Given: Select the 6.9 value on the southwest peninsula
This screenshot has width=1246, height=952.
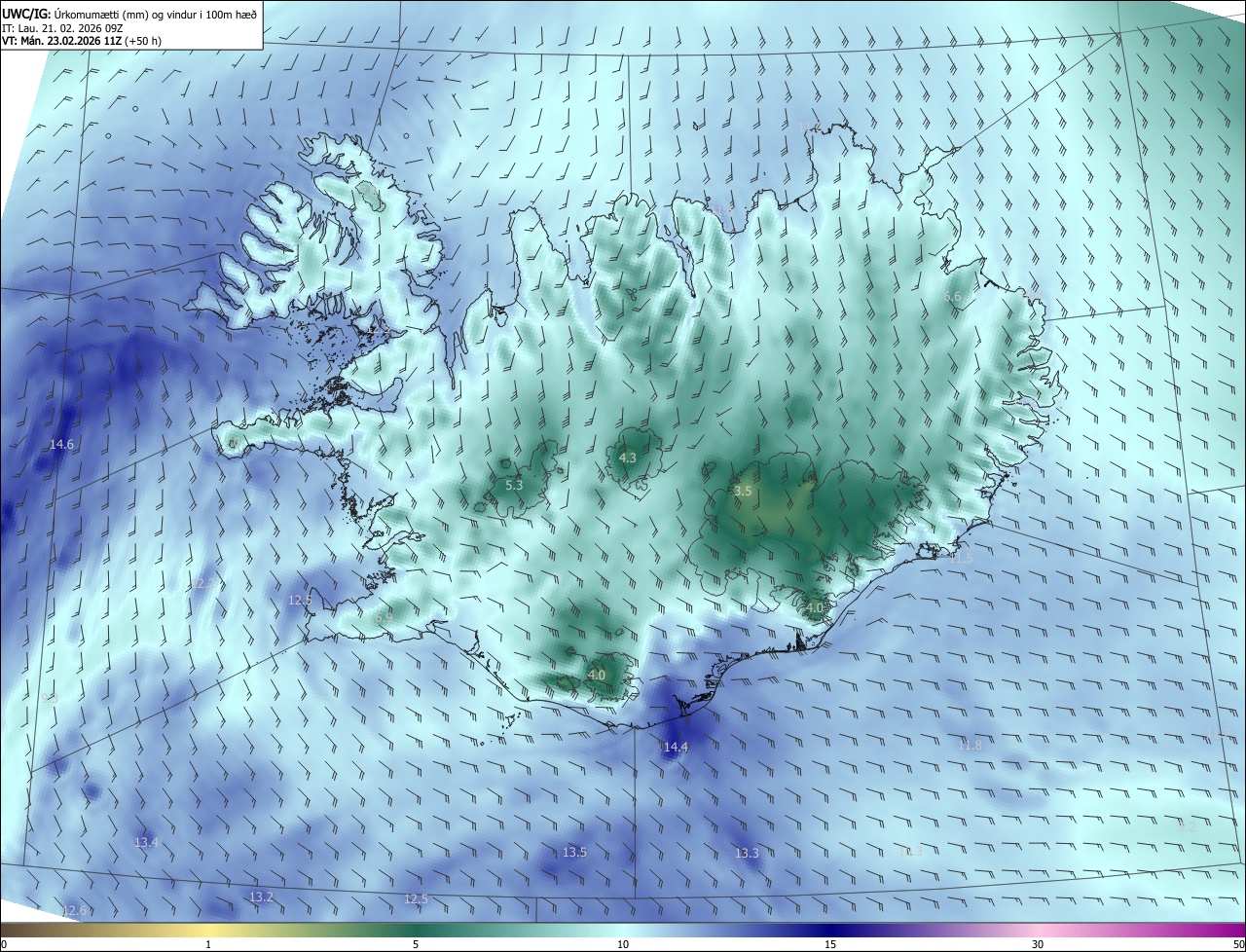Looking at the screenshot, I should (384, 617).
